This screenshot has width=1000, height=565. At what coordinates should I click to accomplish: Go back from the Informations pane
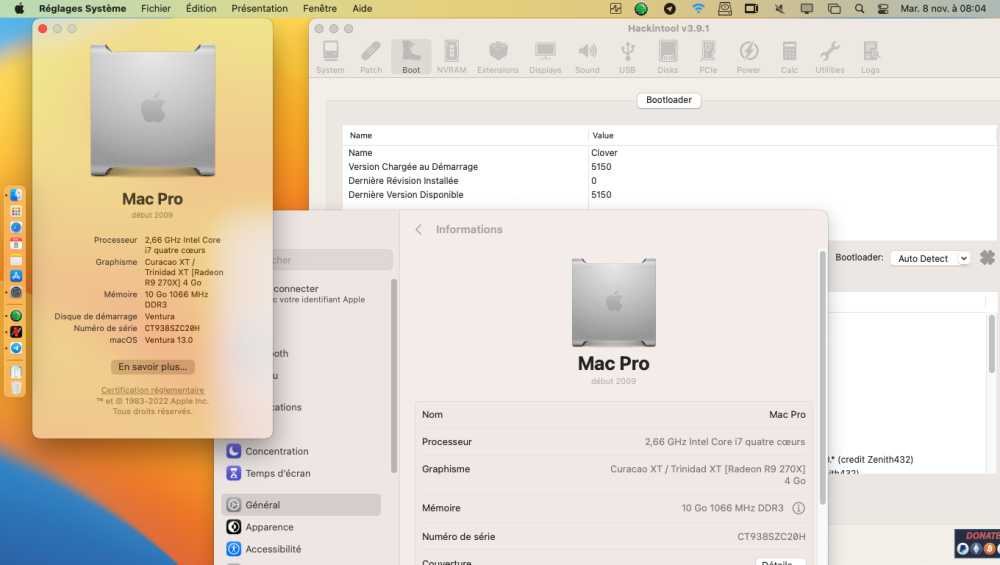point(418,230)
